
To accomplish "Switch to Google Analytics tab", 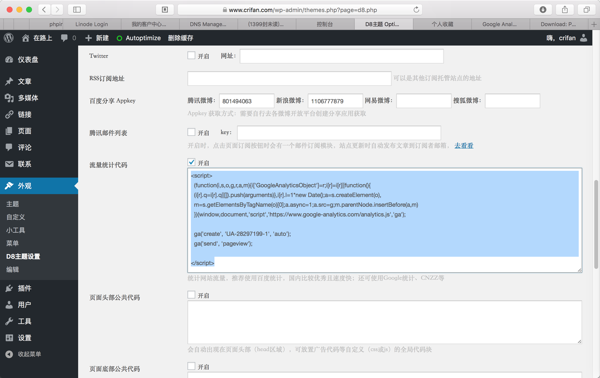I will pos(499,24).
